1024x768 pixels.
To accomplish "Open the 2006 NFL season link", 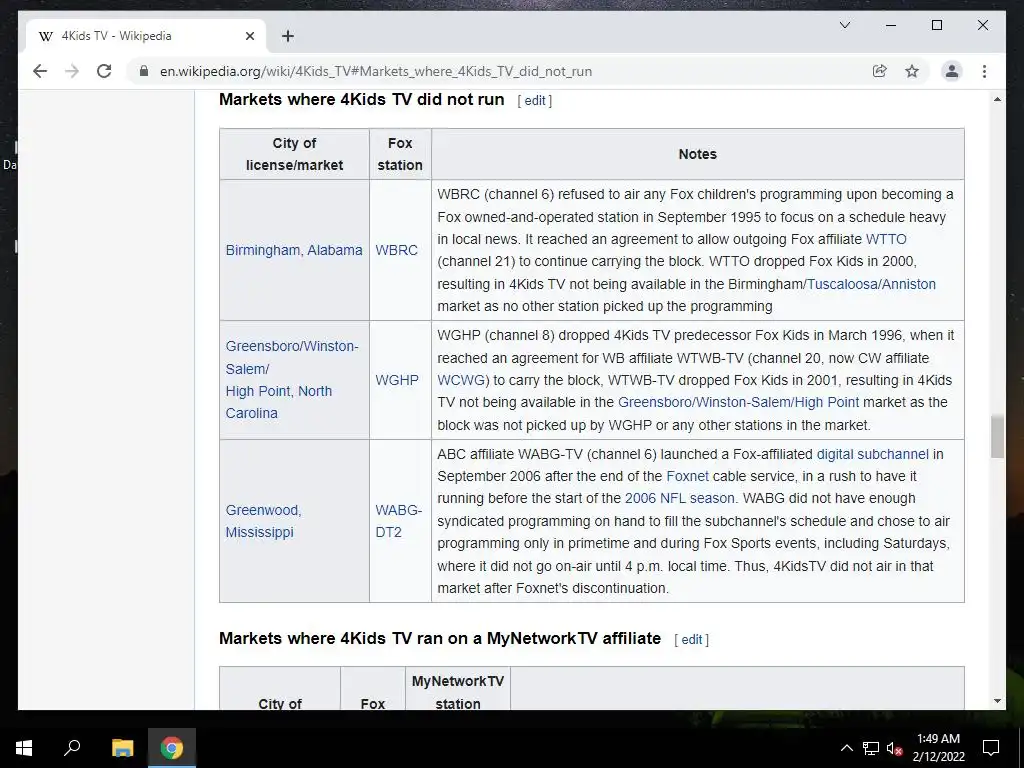I will [680, 498].
